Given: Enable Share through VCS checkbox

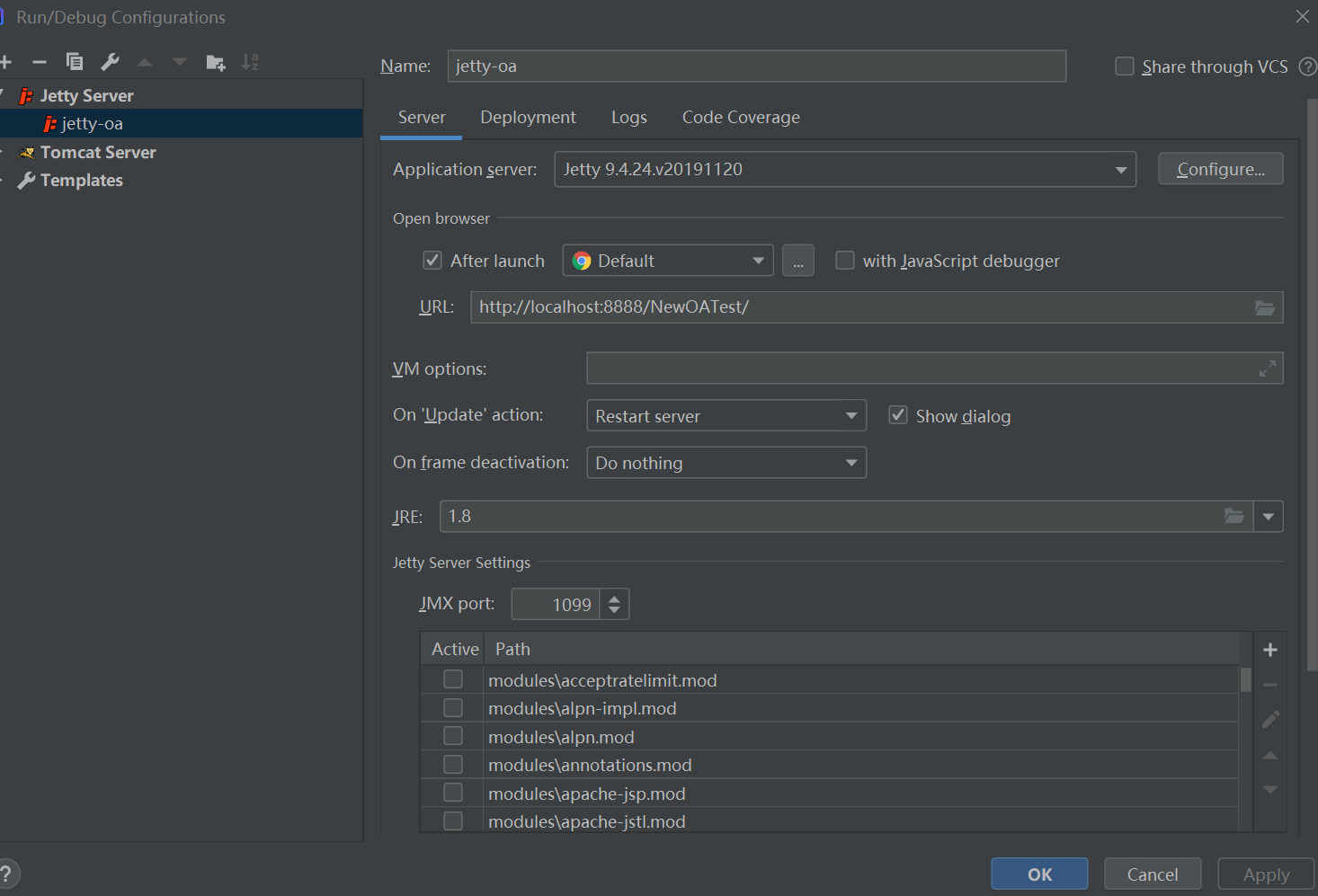Looking at the screenshot, I should pos(1125,66).
